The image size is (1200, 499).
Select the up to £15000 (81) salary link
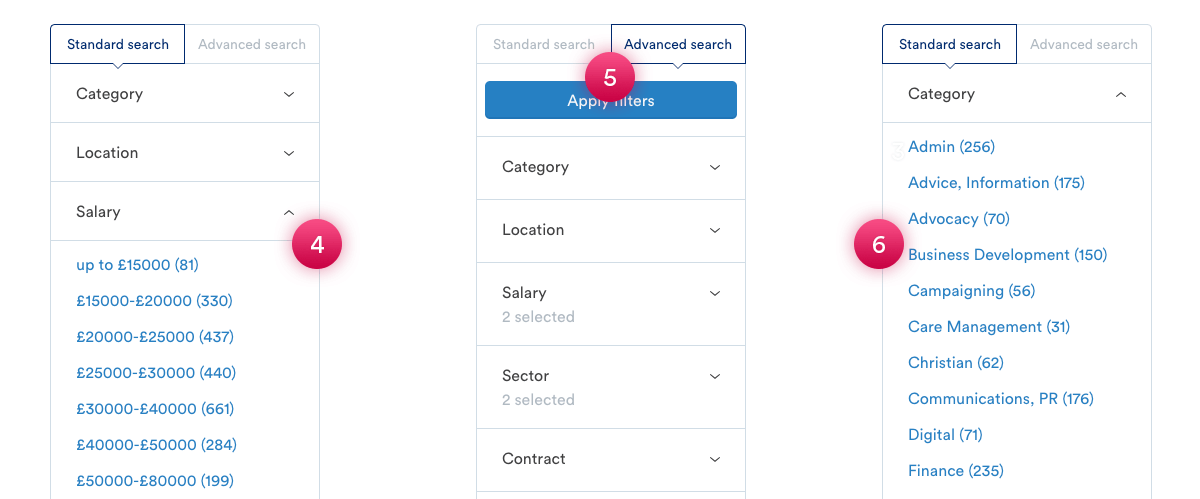[138, 265]
